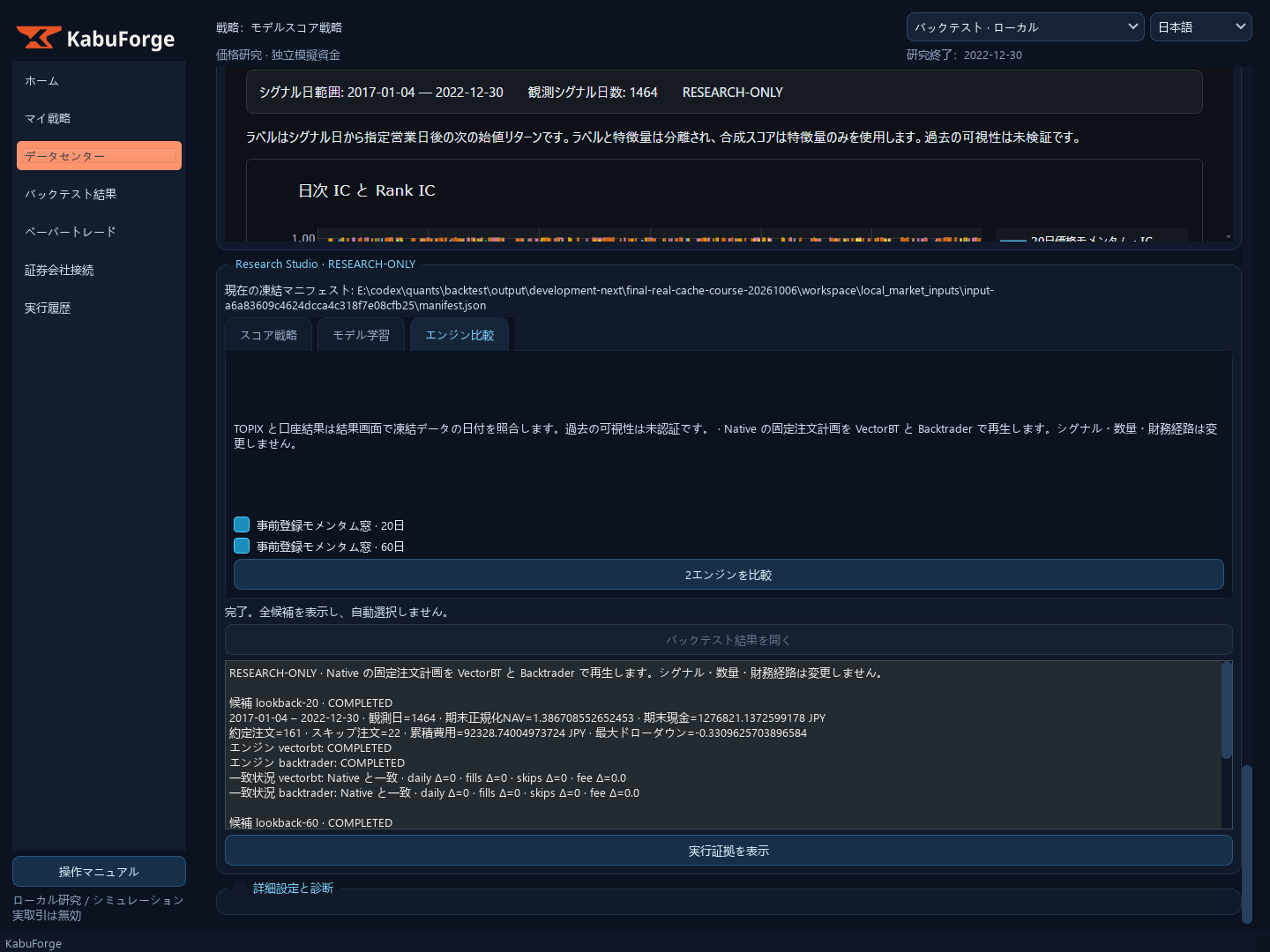The image size is (1270, 952).
Task: Click the 完了。全候補を表示し、自動選択しません。 status line
Action: pyautogui.click(x=340, y=612)
